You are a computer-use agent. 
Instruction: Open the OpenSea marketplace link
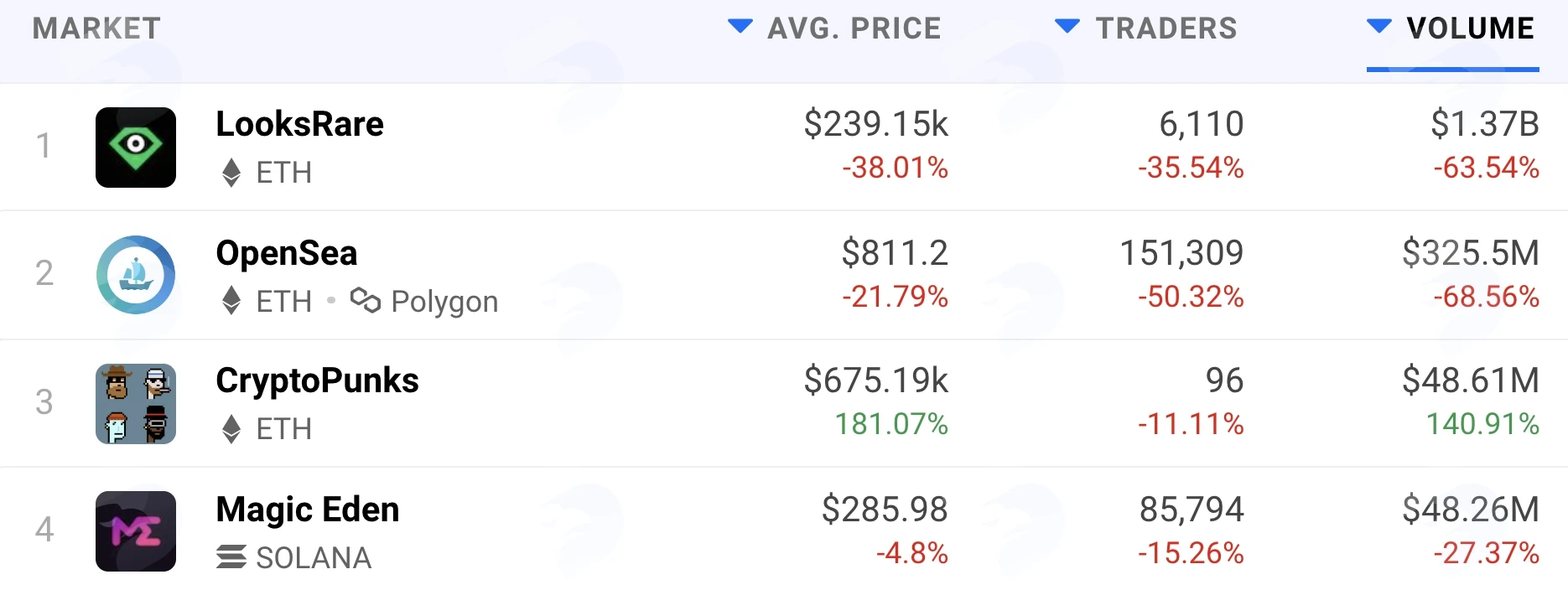287,253
